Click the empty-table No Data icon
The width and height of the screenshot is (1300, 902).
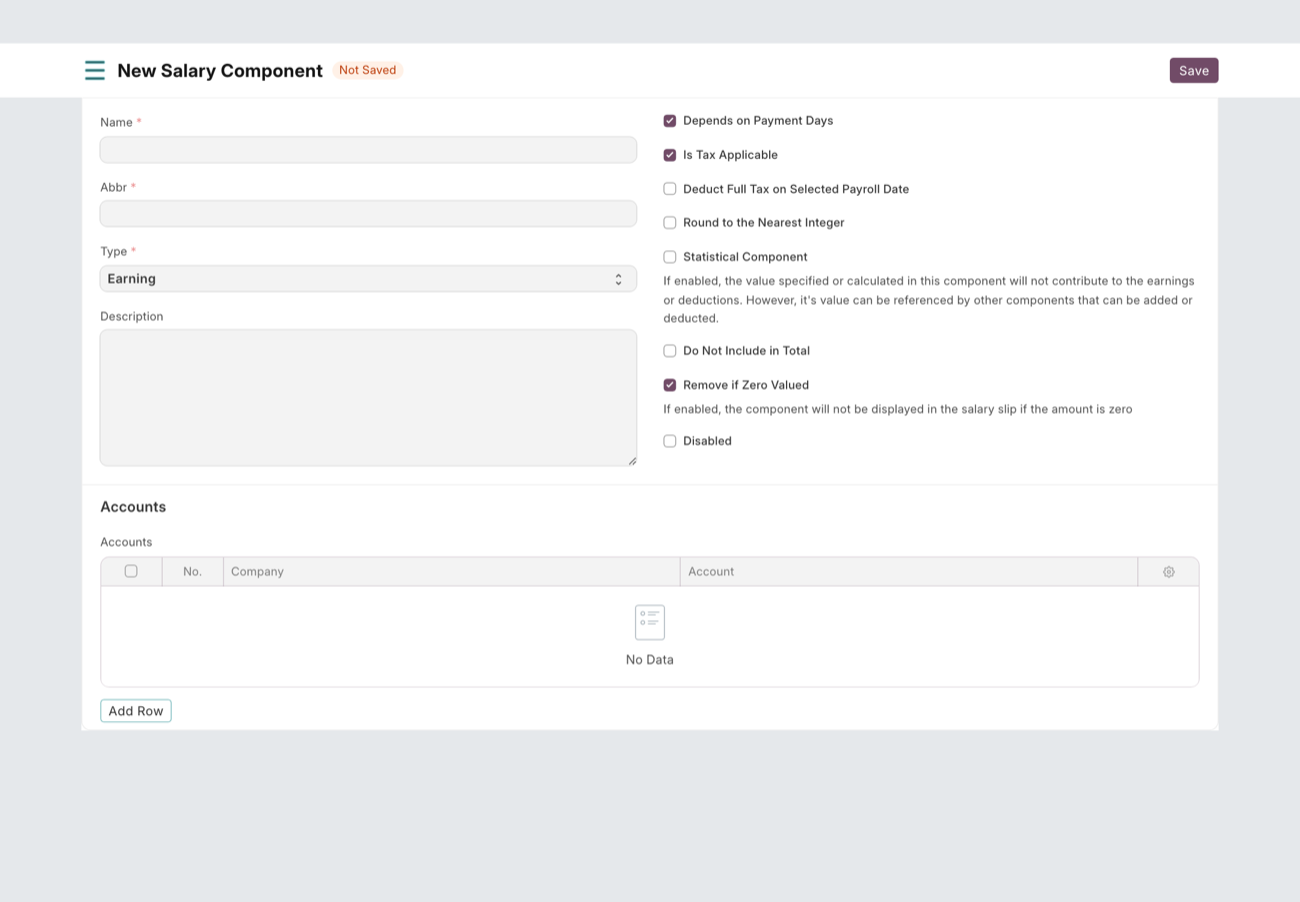point(650,622)
